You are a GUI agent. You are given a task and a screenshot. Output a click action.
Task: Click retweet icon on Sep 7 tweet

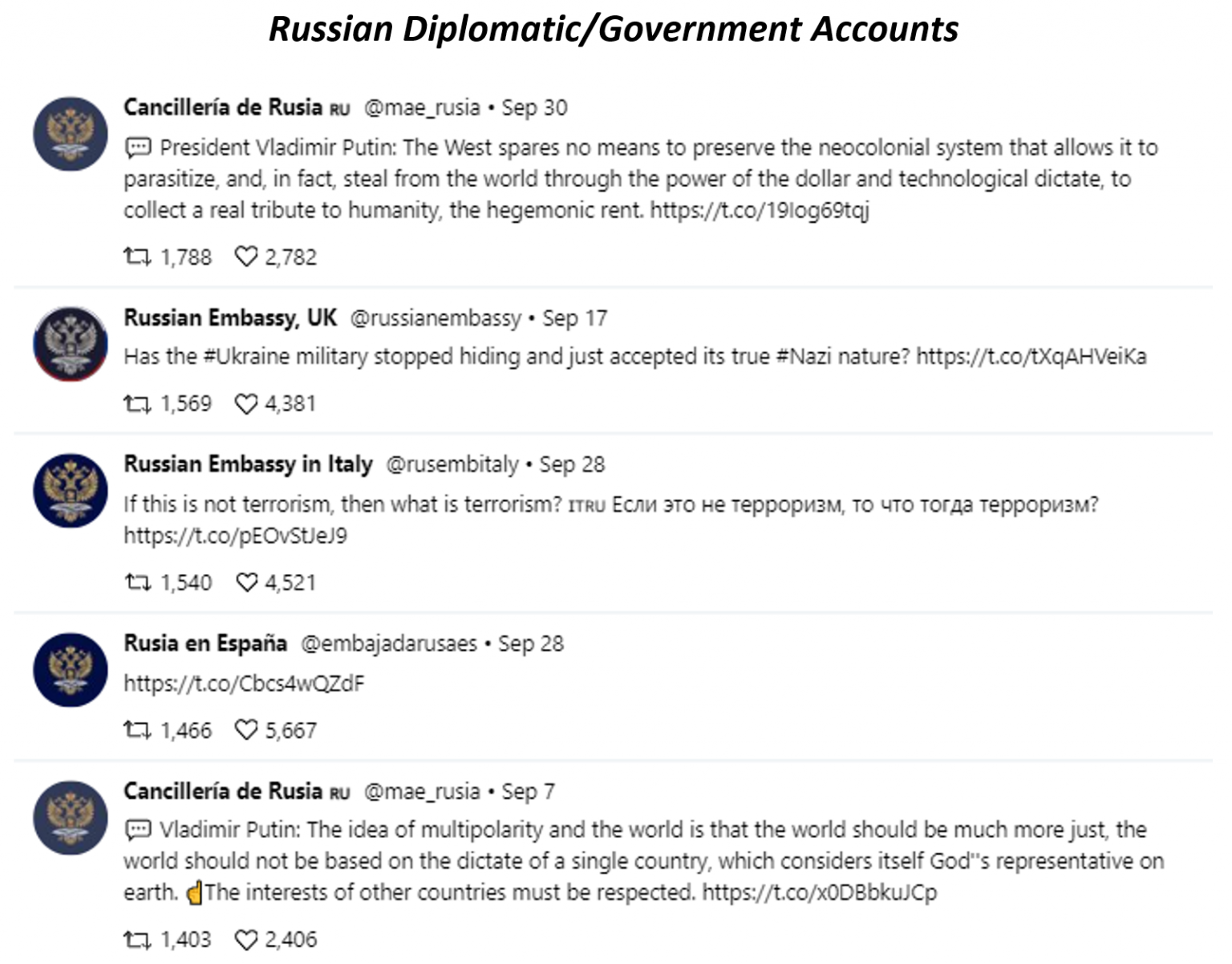coord(137,939)
